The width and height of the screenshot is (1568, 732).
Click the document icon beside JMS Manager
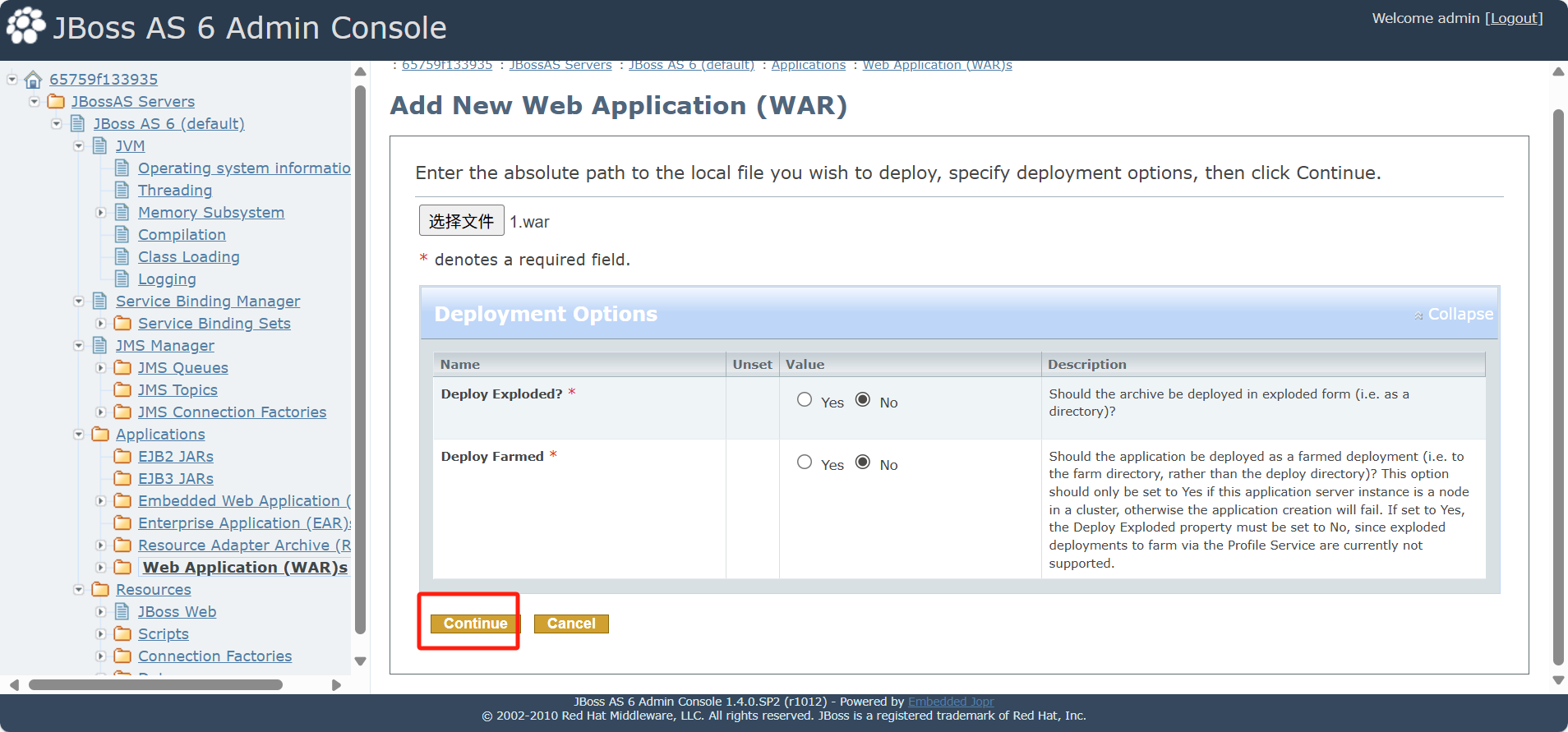(99, 345)
